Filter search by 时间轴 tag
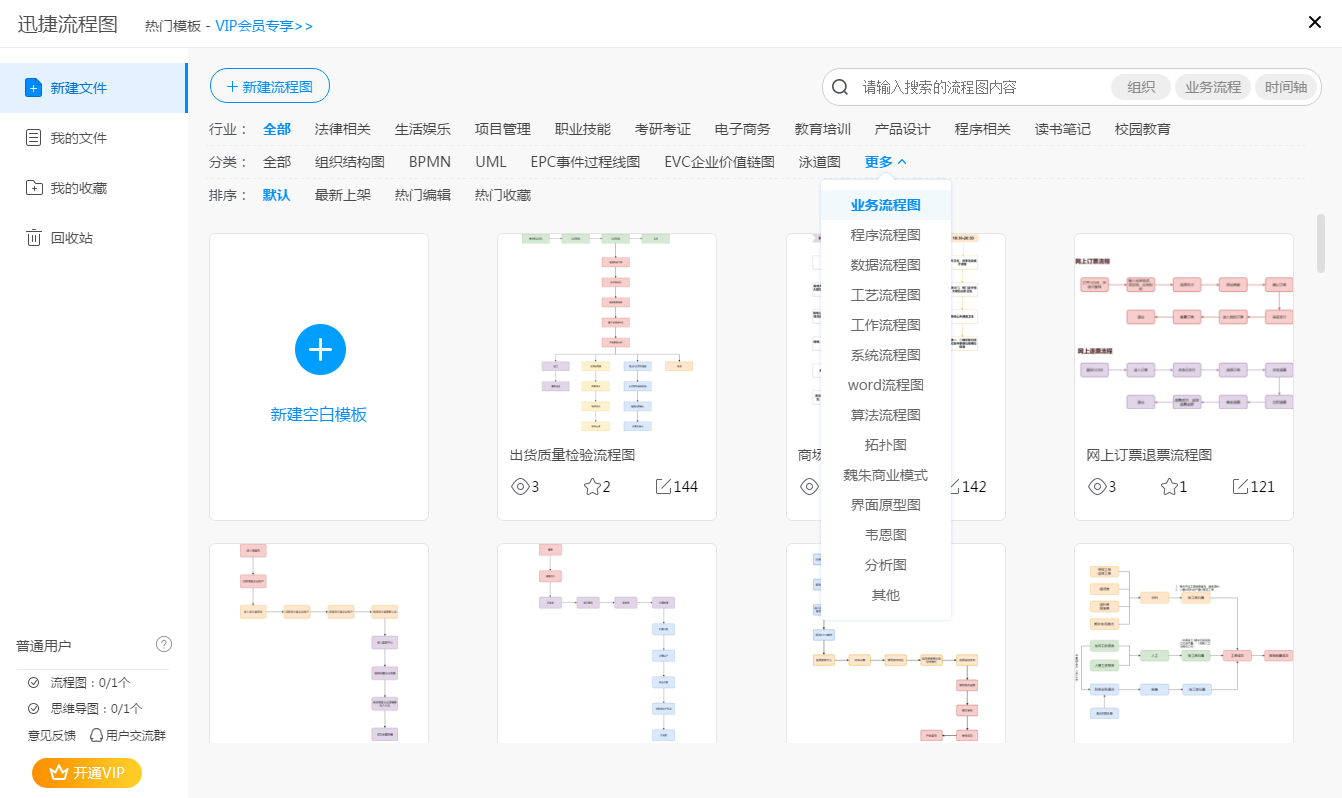Image resolution: width=1342 pixels, height=798 pixels. click(1286, 87)
